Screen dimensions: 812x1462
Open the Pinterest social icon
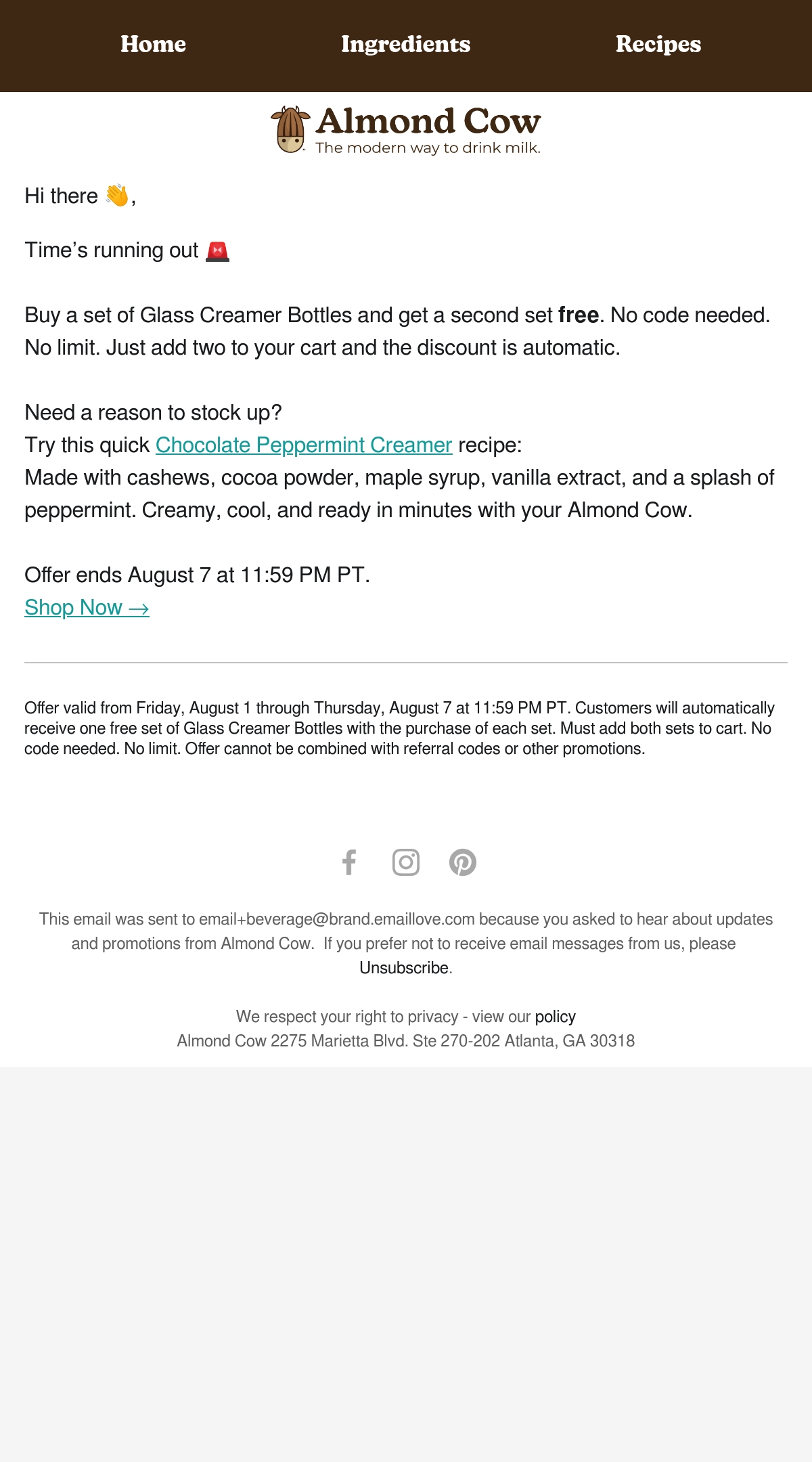pos(463,862)
